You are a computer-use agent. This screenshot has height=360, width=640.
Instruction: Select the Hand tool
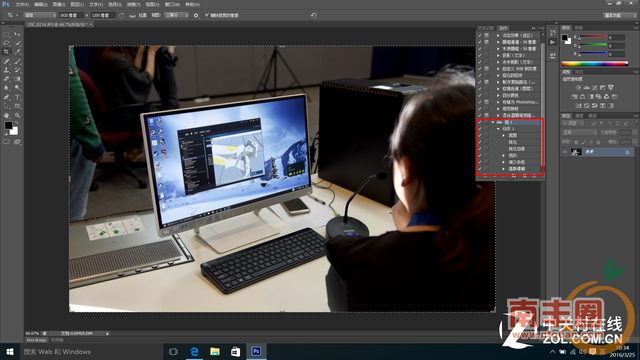(x=7, y=116)
